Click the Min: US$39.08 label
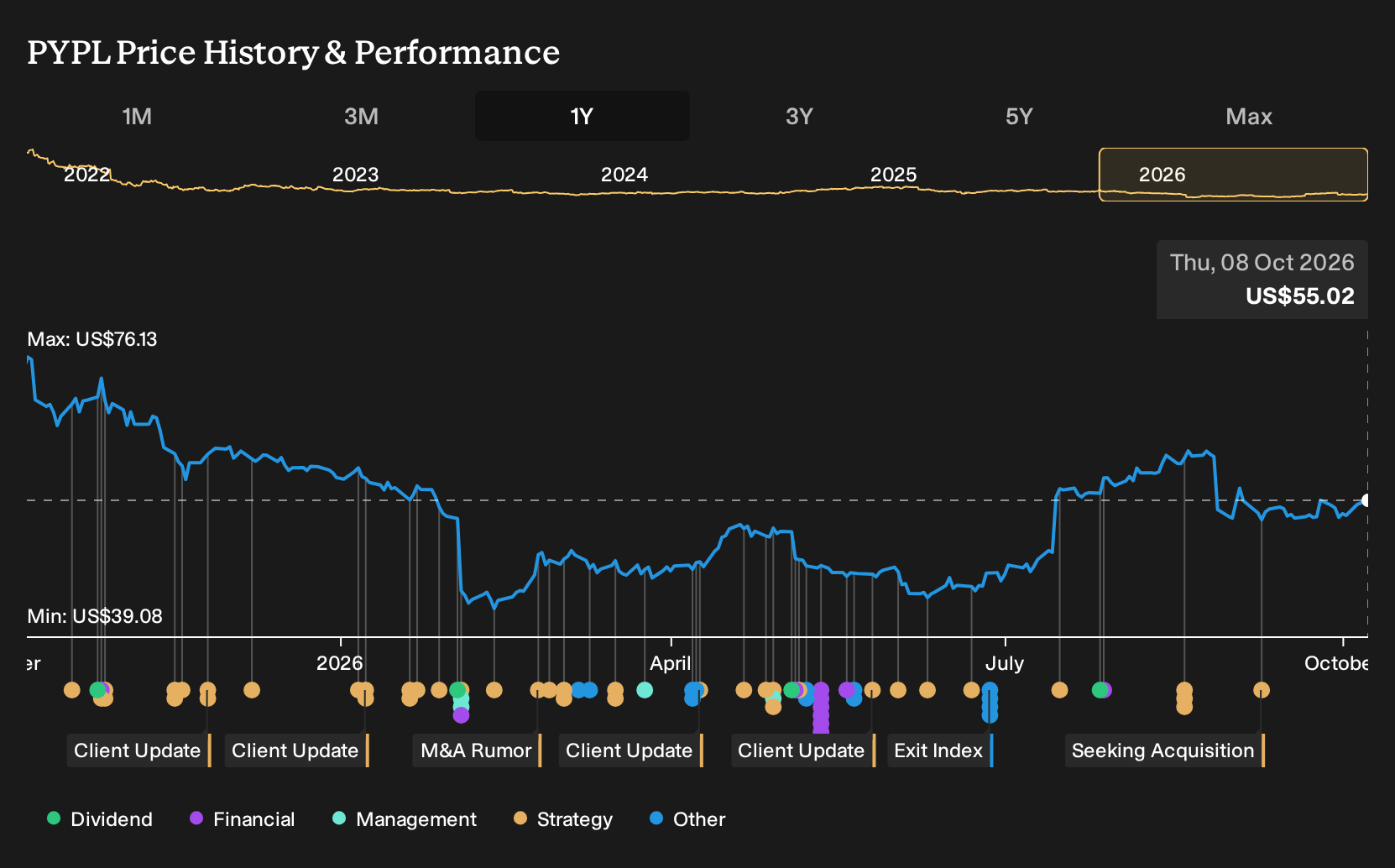Screen dimensions: 1395x868 (x=95, y=616)
